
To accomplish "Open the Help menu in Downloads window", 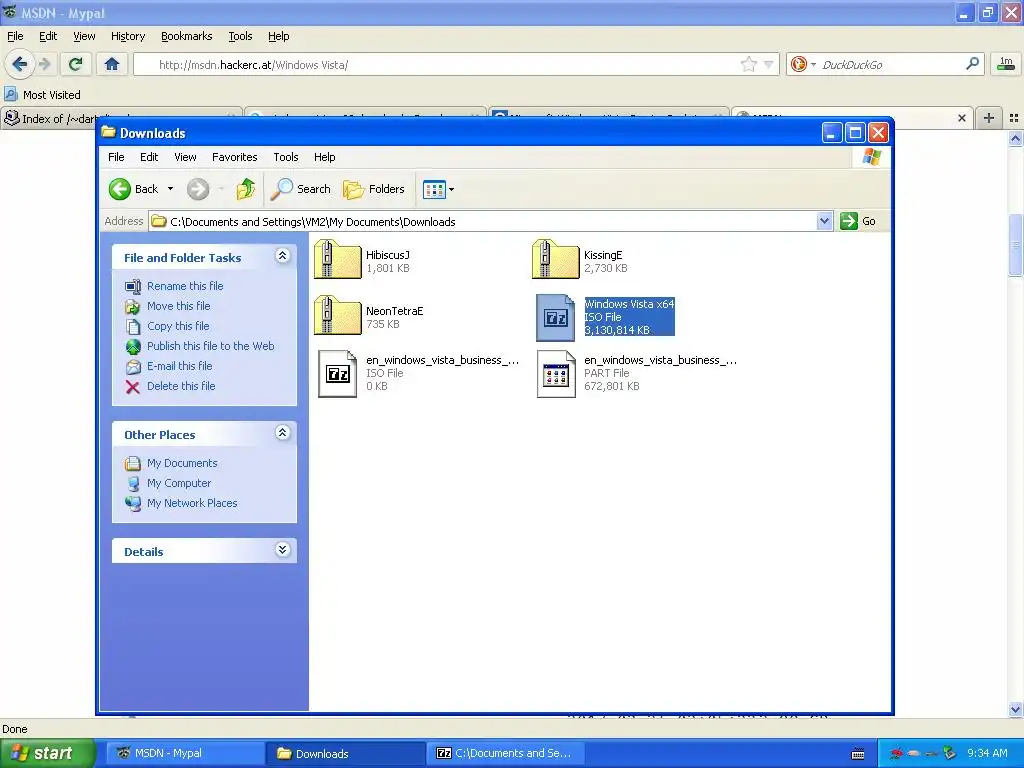I will click(325, 157).
